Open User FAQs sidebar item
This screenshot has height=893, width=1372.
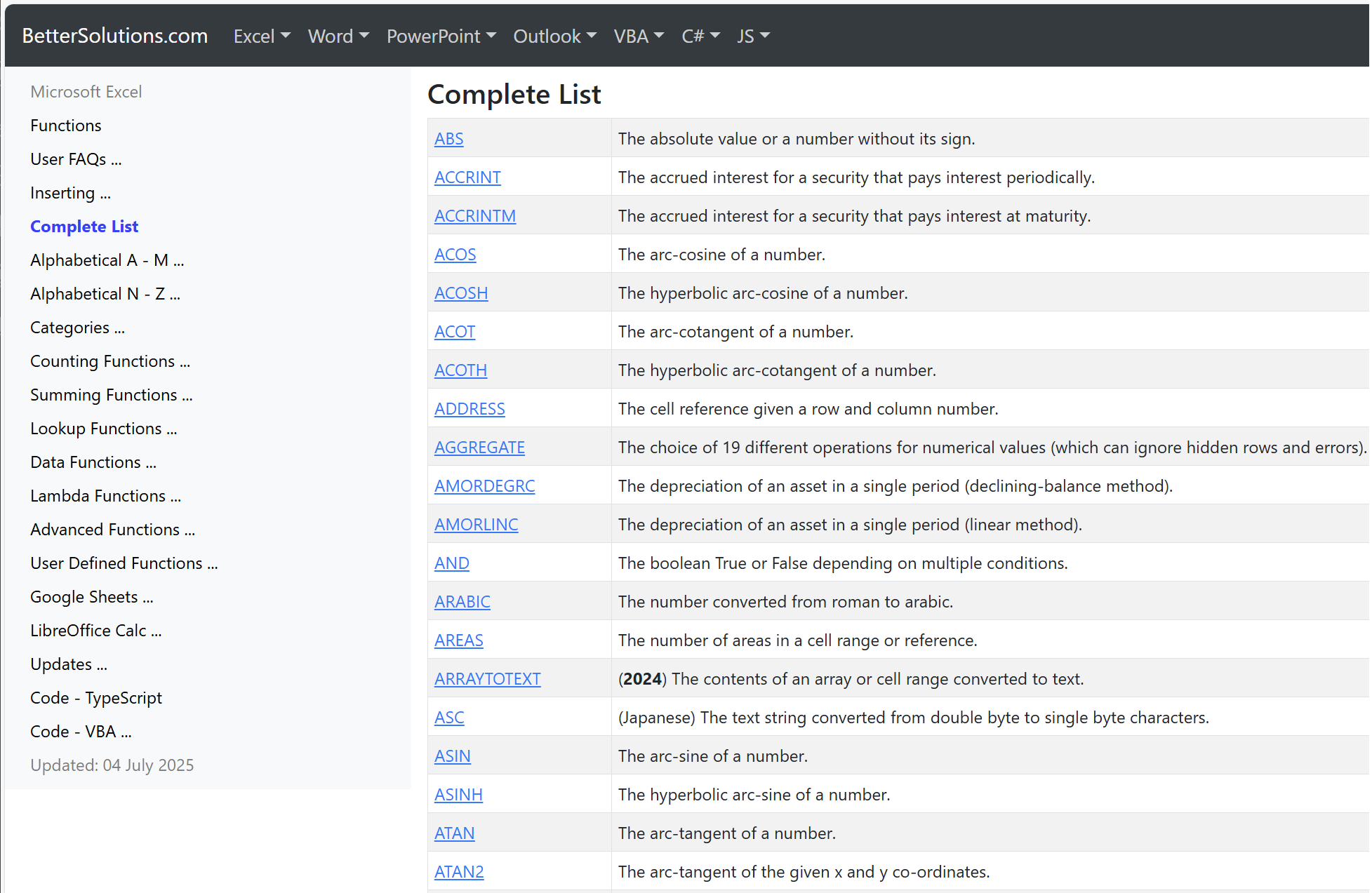(x=76, y=159)
